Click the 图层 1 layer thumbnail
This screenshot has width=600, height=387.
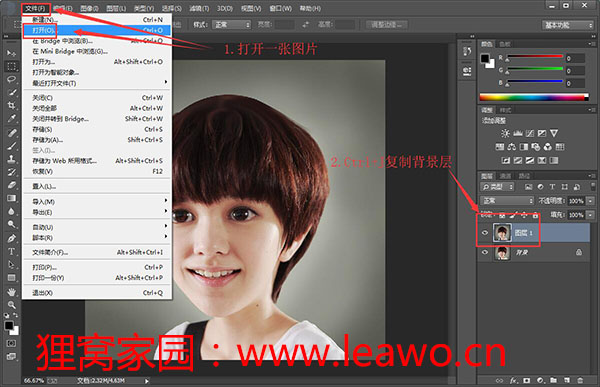tap(502, 233)
